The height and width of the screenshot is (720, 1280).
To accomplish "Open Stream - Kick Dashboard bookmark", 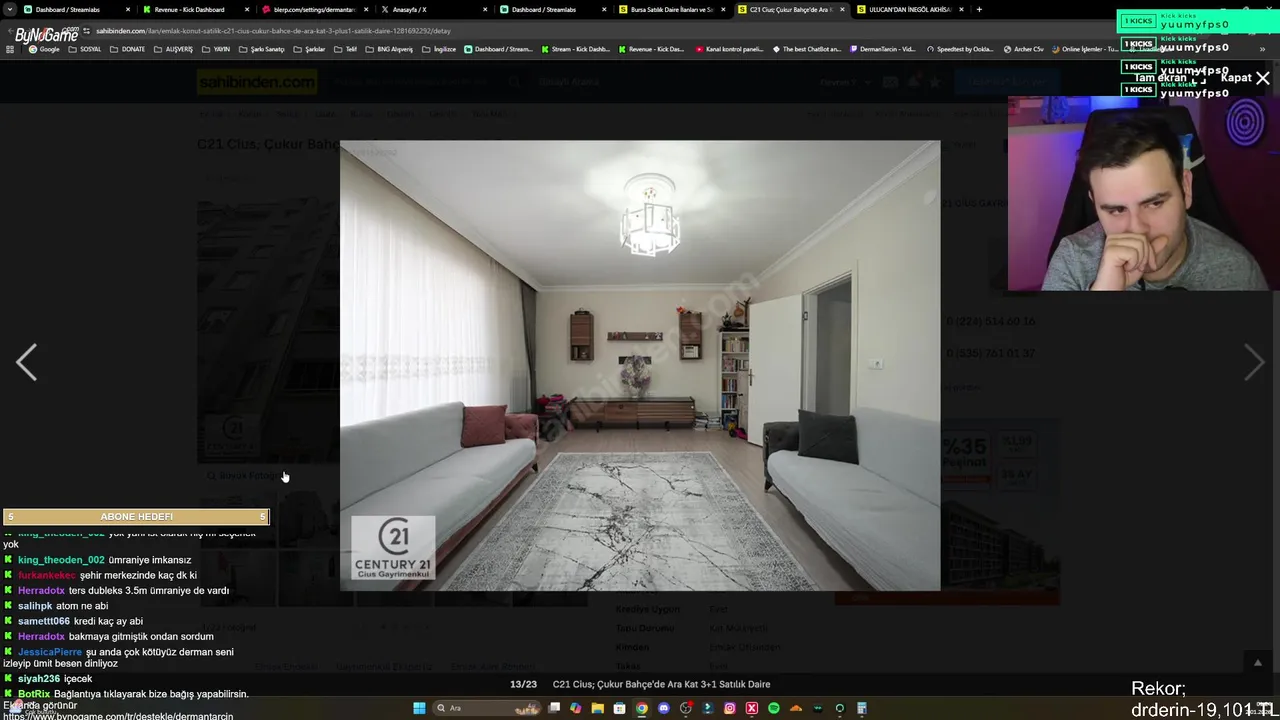I will tap(575, 49).
